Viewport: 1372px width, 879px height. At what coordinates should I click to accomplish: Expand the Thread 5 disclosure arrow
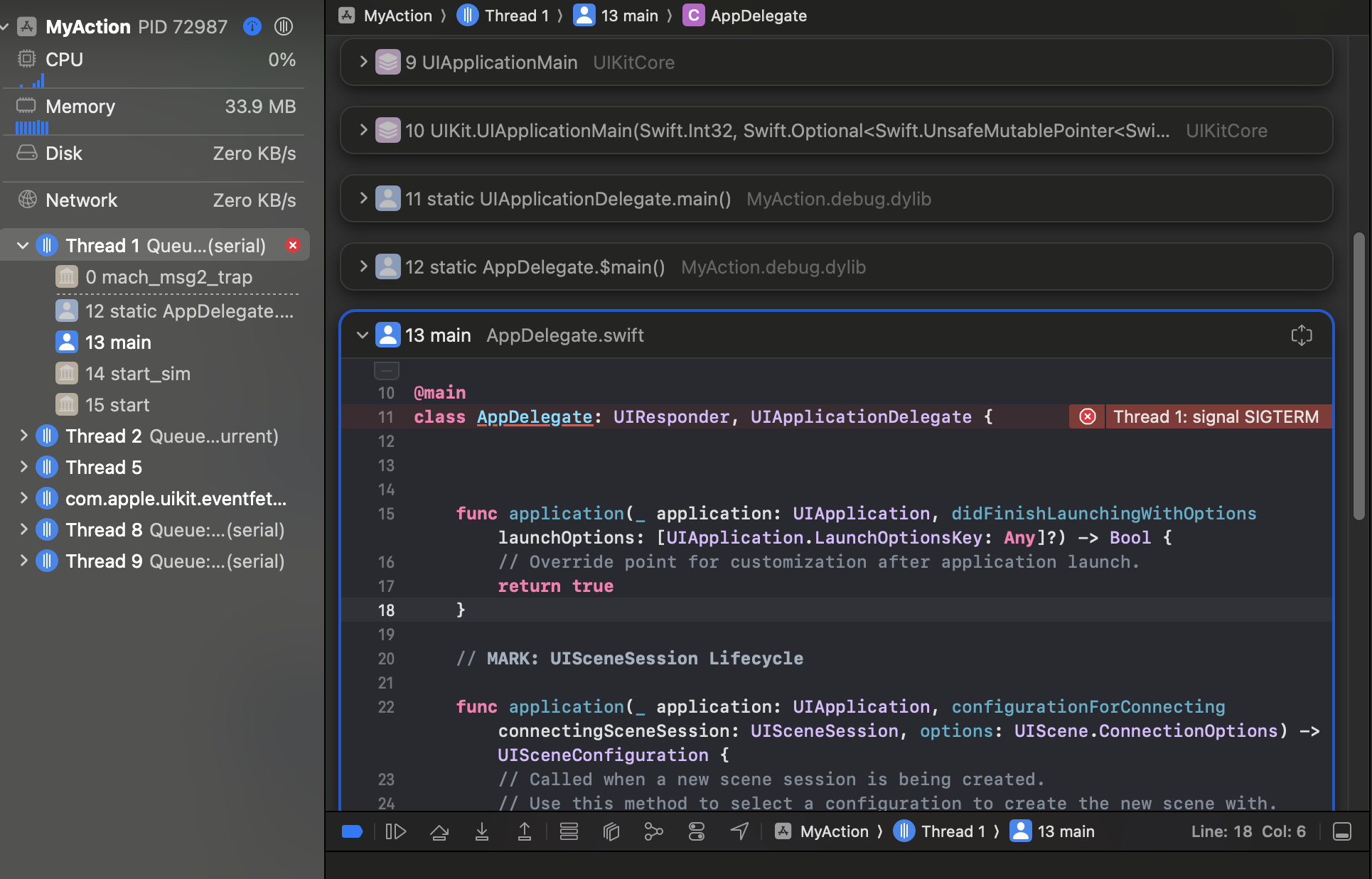[x=23, y=468]
